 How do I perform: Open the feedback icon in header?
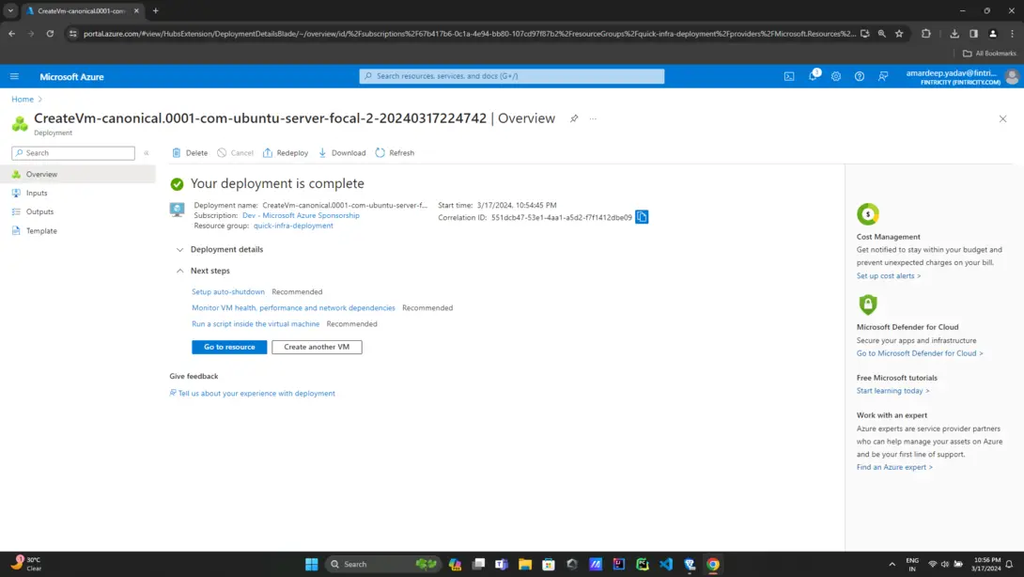point(883,76)
